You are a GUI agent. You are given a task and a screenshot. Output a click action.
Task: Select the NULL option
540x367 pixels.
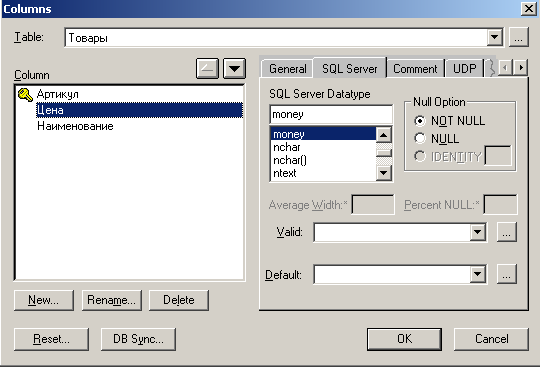419,138
